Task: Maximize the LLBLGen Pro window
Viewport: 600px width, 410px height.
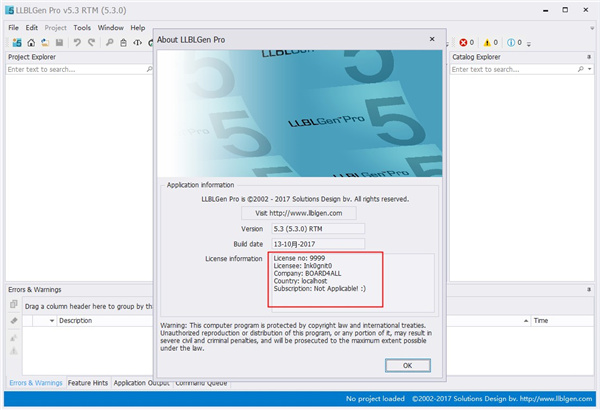Action: tap(565, 10)
